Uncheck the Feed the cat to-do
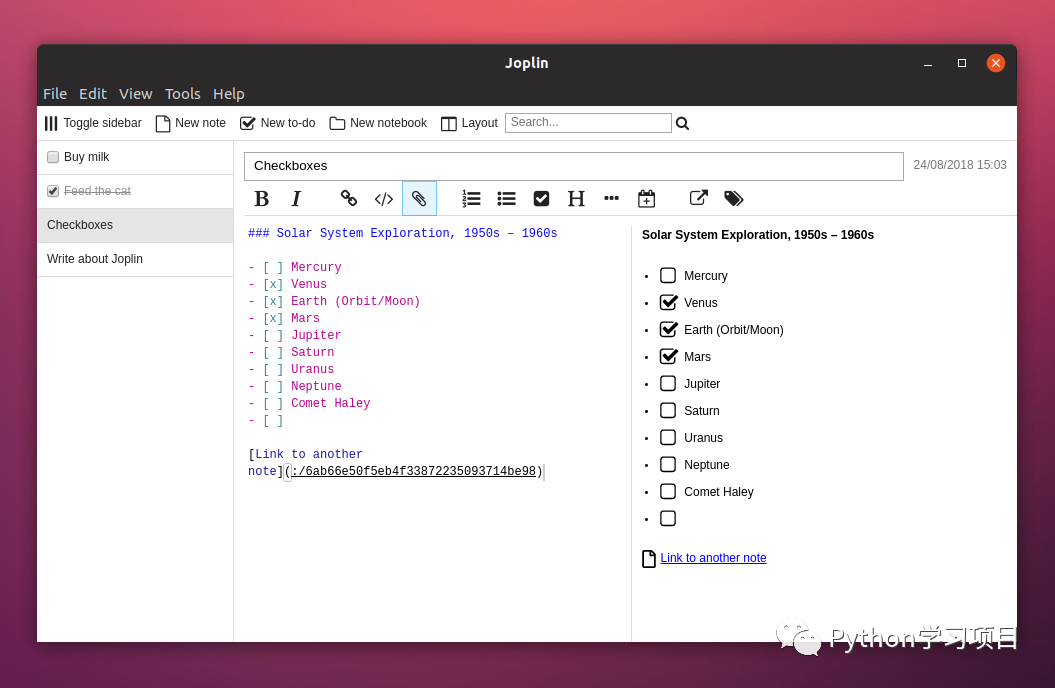1055x688 pixels. pyautogui.click(x=53, y=191)
